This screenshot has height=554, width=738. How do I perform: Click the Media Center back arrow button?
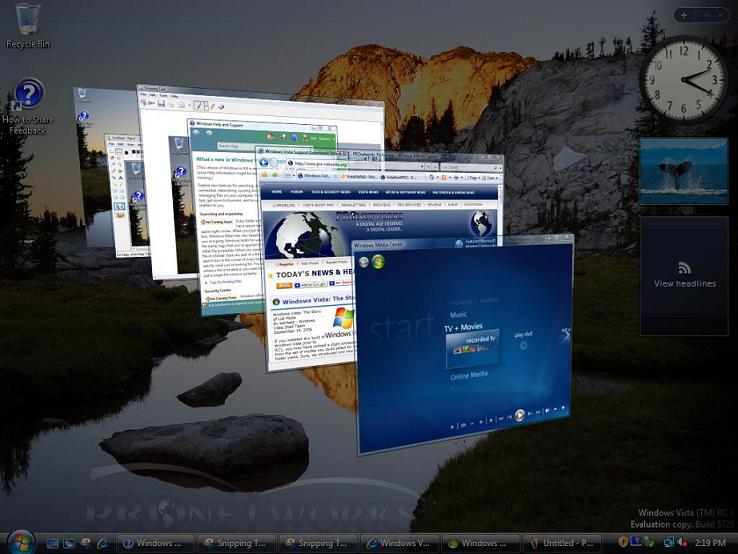pyautogui.click(x=365, y=262)
